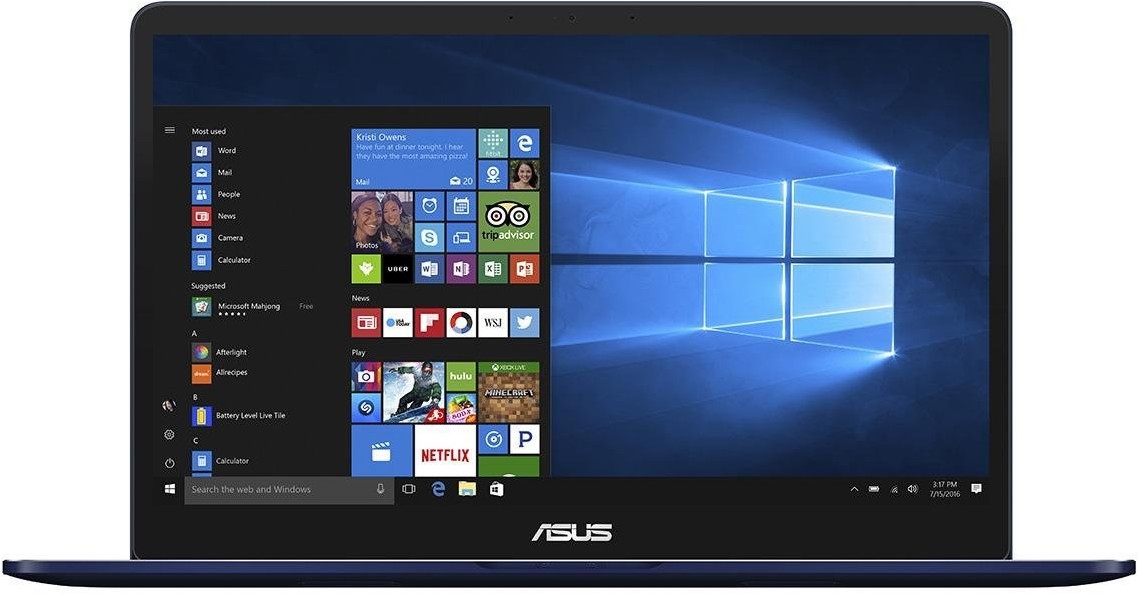
Task: Open the Flipboard tile
Action: coord(430,322)
